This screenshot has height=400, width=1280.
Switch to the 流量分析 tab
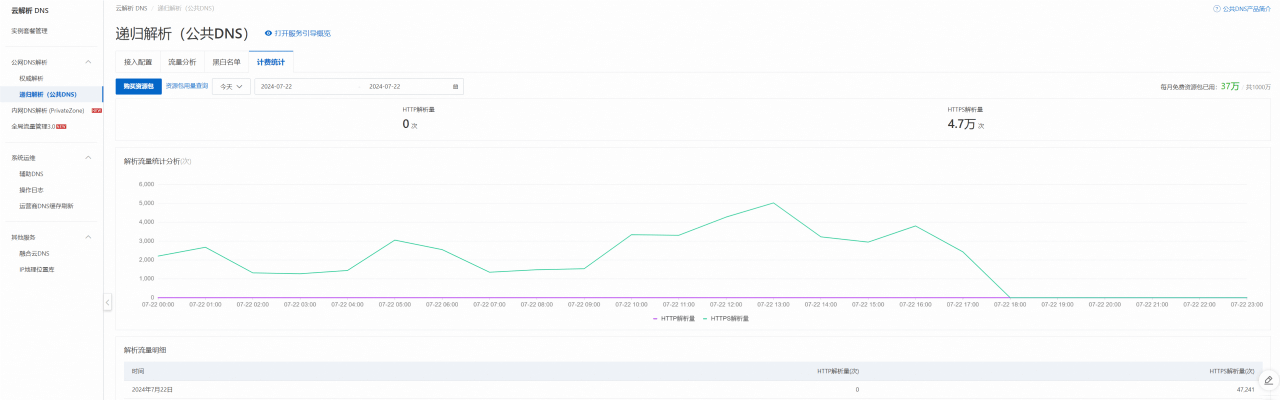click(182, 62)
